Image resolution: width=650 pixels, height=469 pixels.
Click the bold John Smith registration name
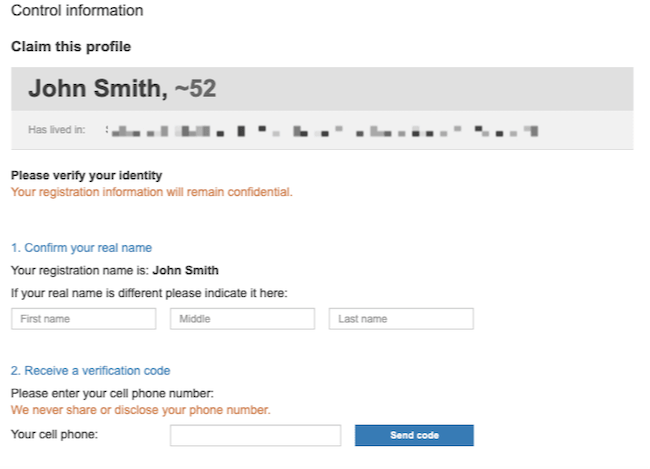(x=185, y=270)
